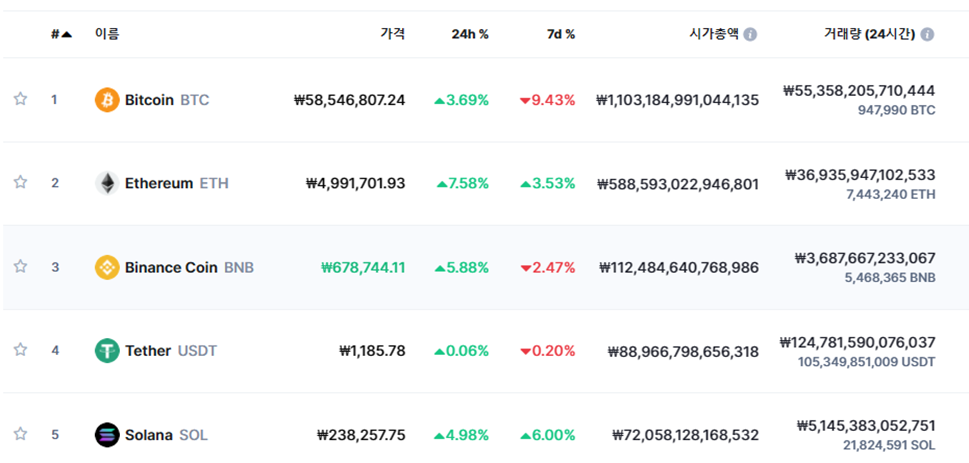The height and width of the screenshot is (463, 969).
Task: Click the Ethereum logo icon
Action: [x=107, y=183]
